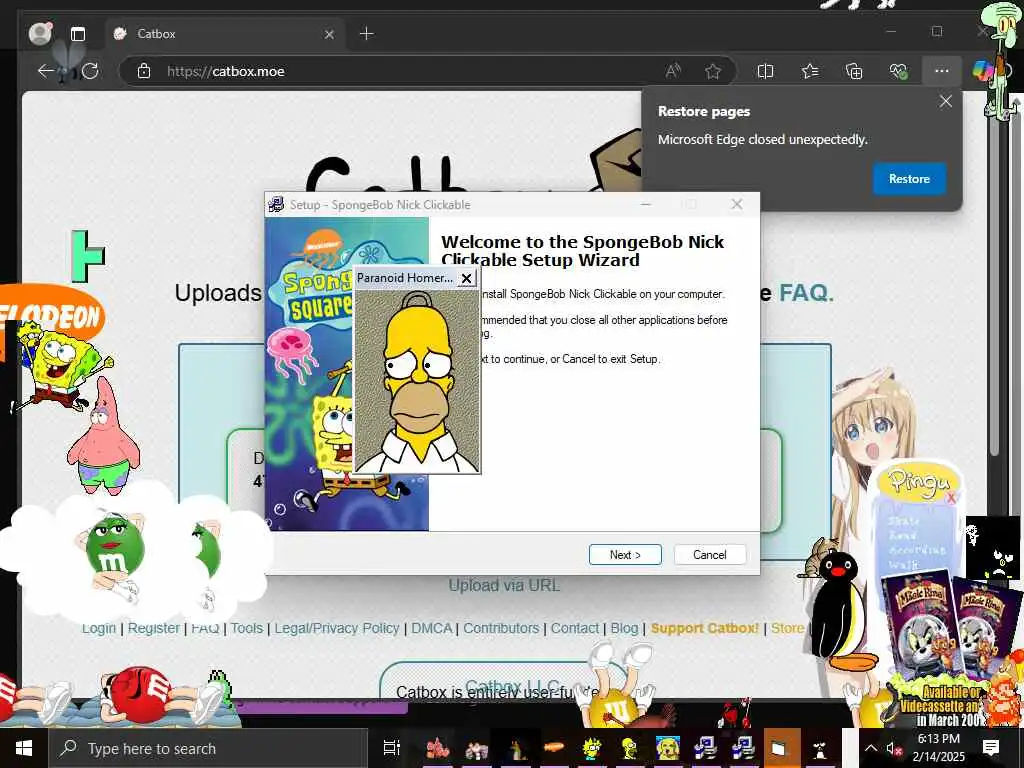Open the DMCA footer link
This screenshot has height=768, width=1024.
click(432, 628)
